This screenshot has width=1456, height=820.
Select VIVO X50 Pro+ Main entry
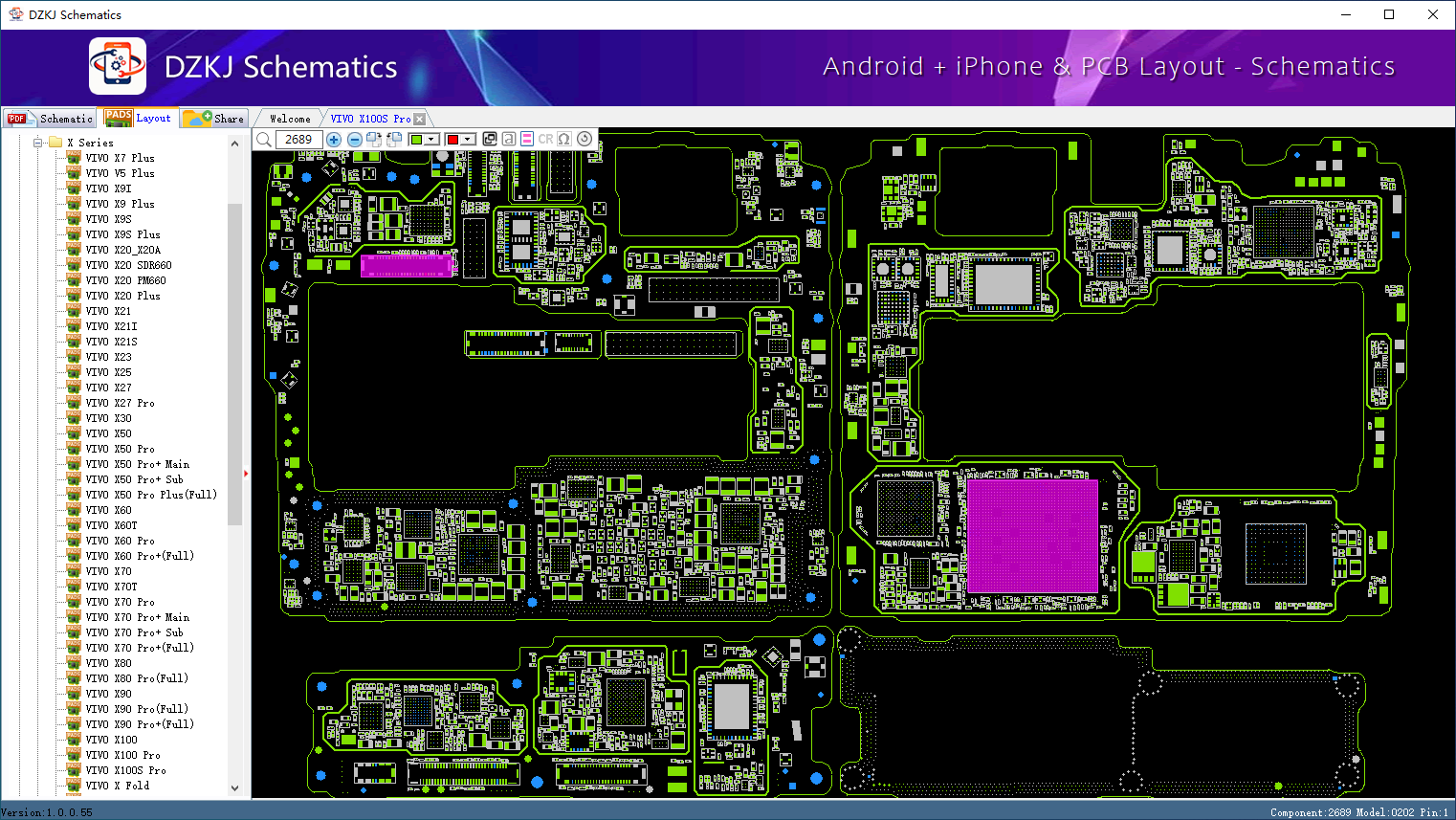(137, 464)
